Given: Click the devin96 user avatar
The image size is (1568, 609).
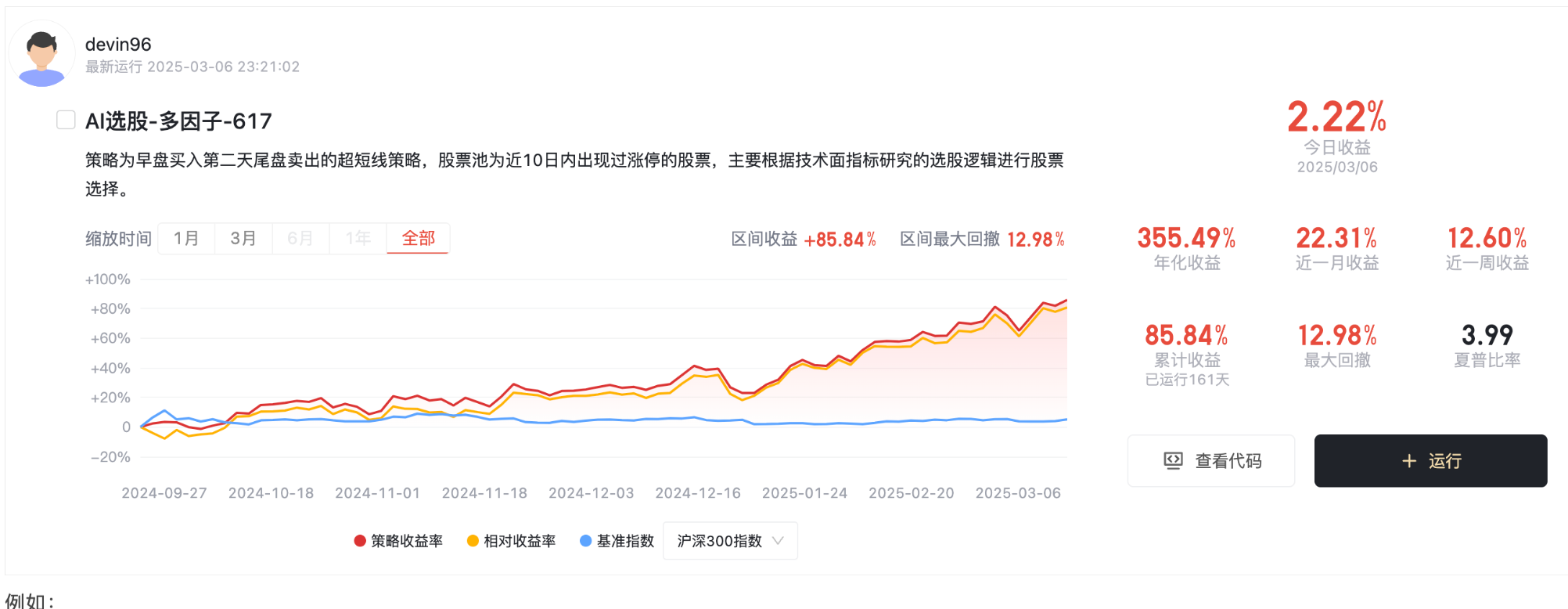Looking at the screenshot, I should (x=41, y=54).
